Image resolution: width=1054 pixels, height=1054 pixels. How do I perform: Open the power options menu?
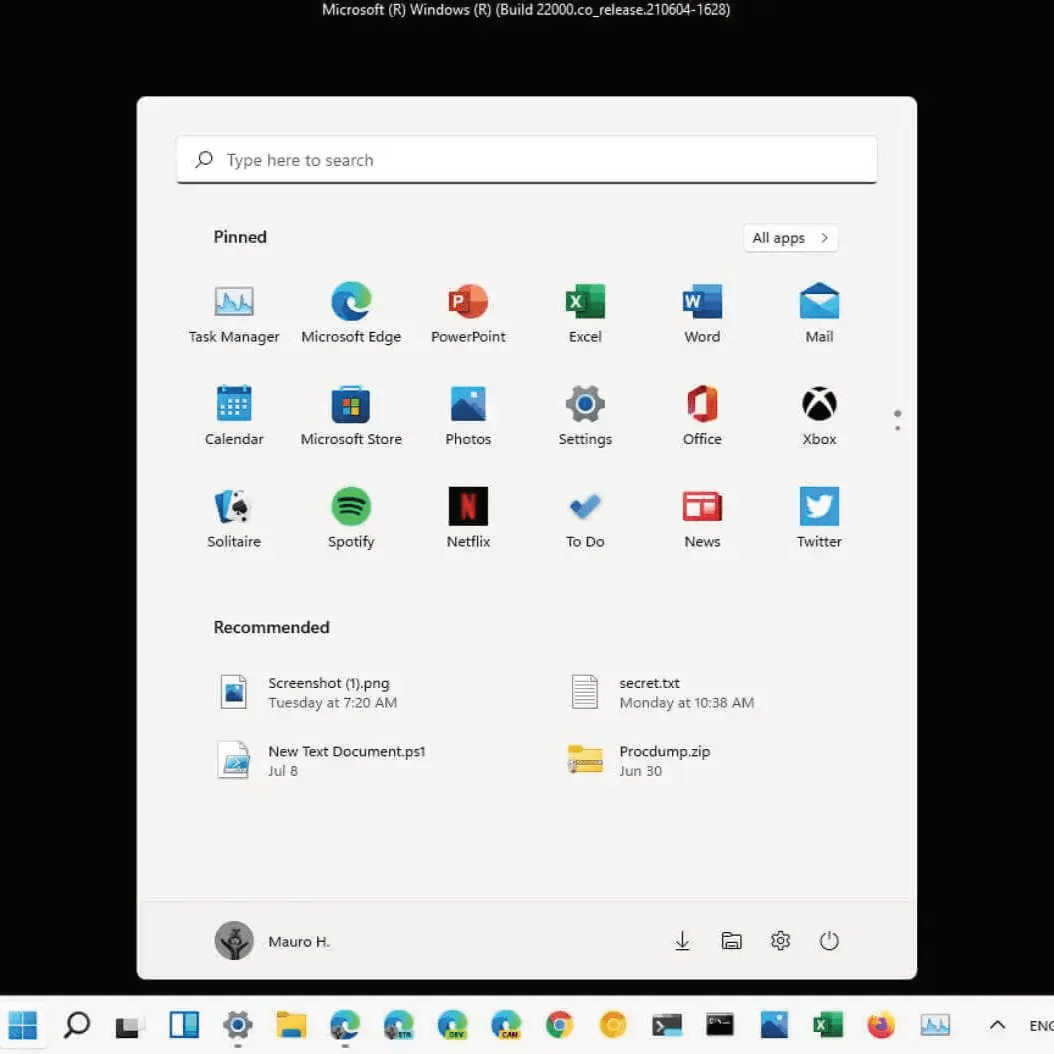[x=829, y=940]
